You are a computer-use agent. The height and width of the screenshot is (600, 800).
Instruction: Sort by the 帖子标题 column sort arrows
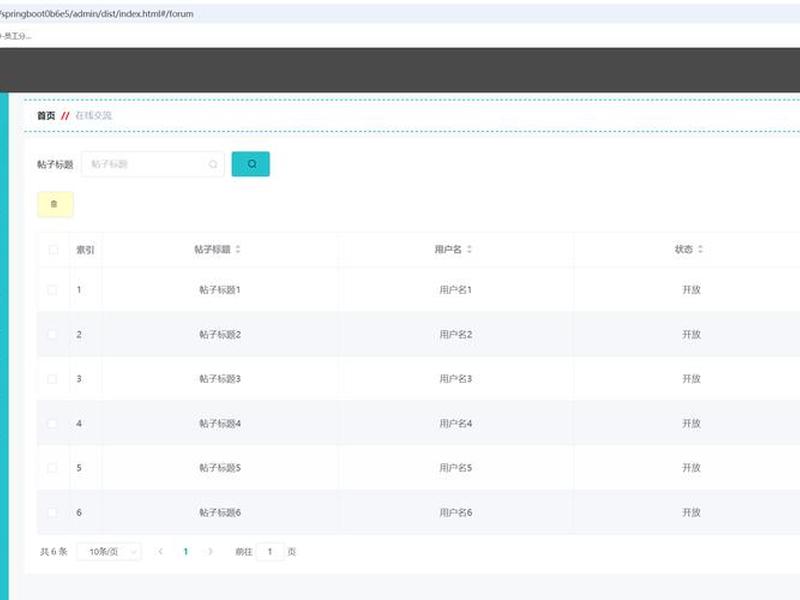pyautogui.click(x=238, y=249)
